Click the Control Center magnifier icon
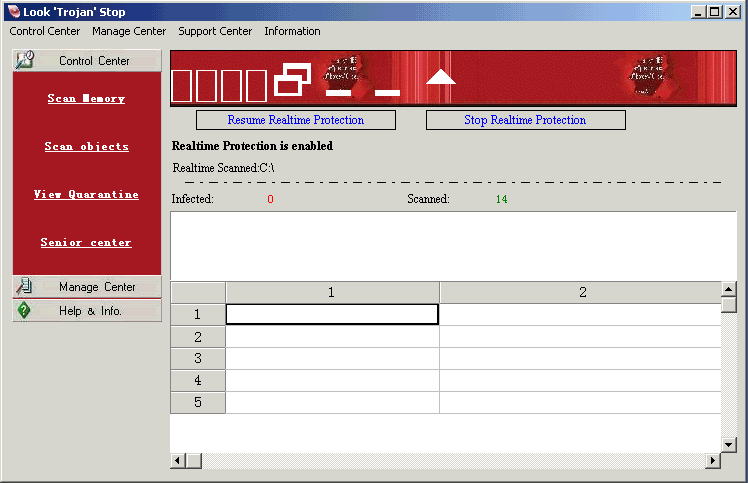This screenshot has height=483, width=748. click(24, 61)
